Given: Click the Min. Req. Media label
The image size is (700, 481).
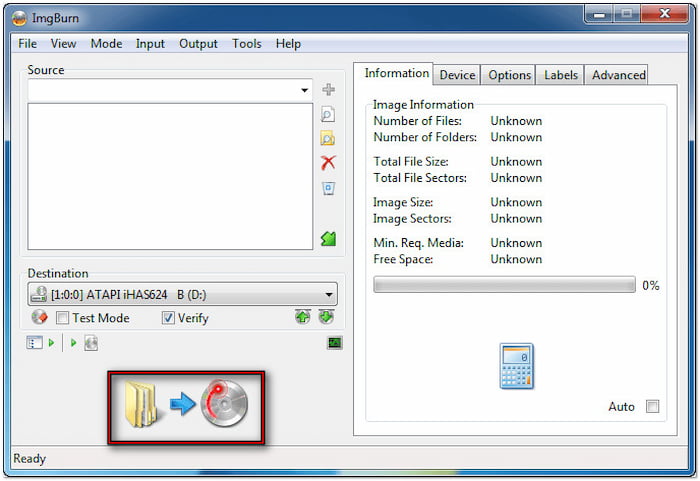Looking at the screenshot, I should pyautogui.click(x=418, y=243).
